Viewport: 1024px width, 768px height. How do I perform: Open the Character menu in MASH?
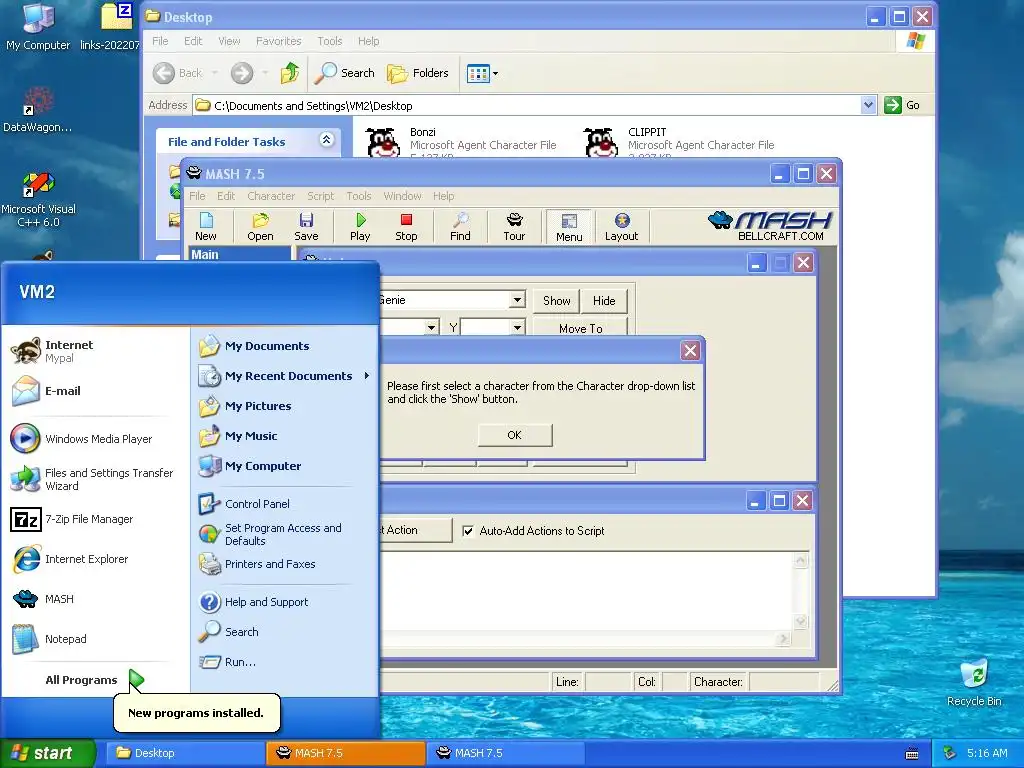(x=270, y=196)
